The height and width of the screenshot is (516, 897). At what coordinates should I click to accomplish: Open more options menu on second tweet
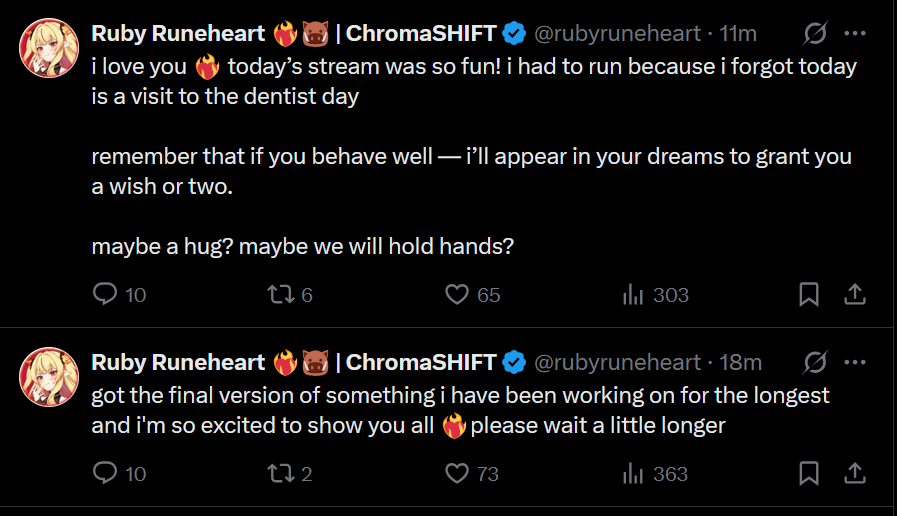[855, 362]
